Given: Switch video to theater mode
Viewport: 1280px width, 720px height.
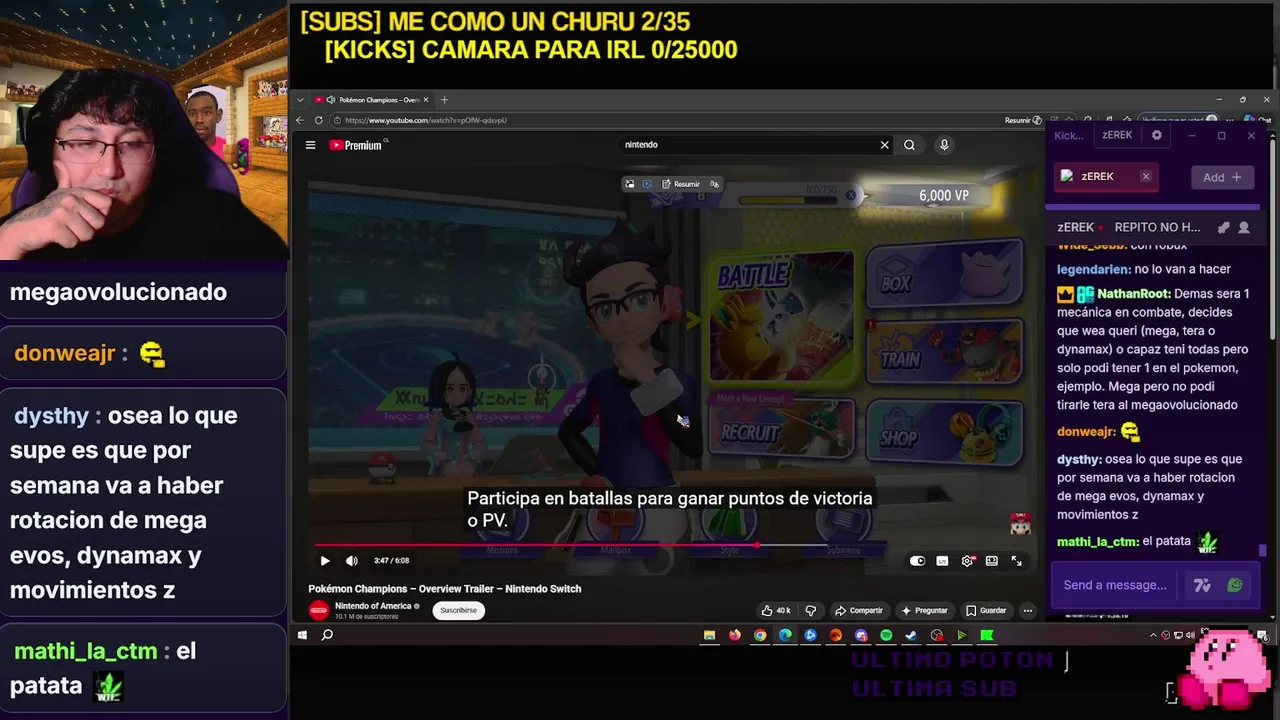Looking at the screenshot, I should 992,561.
